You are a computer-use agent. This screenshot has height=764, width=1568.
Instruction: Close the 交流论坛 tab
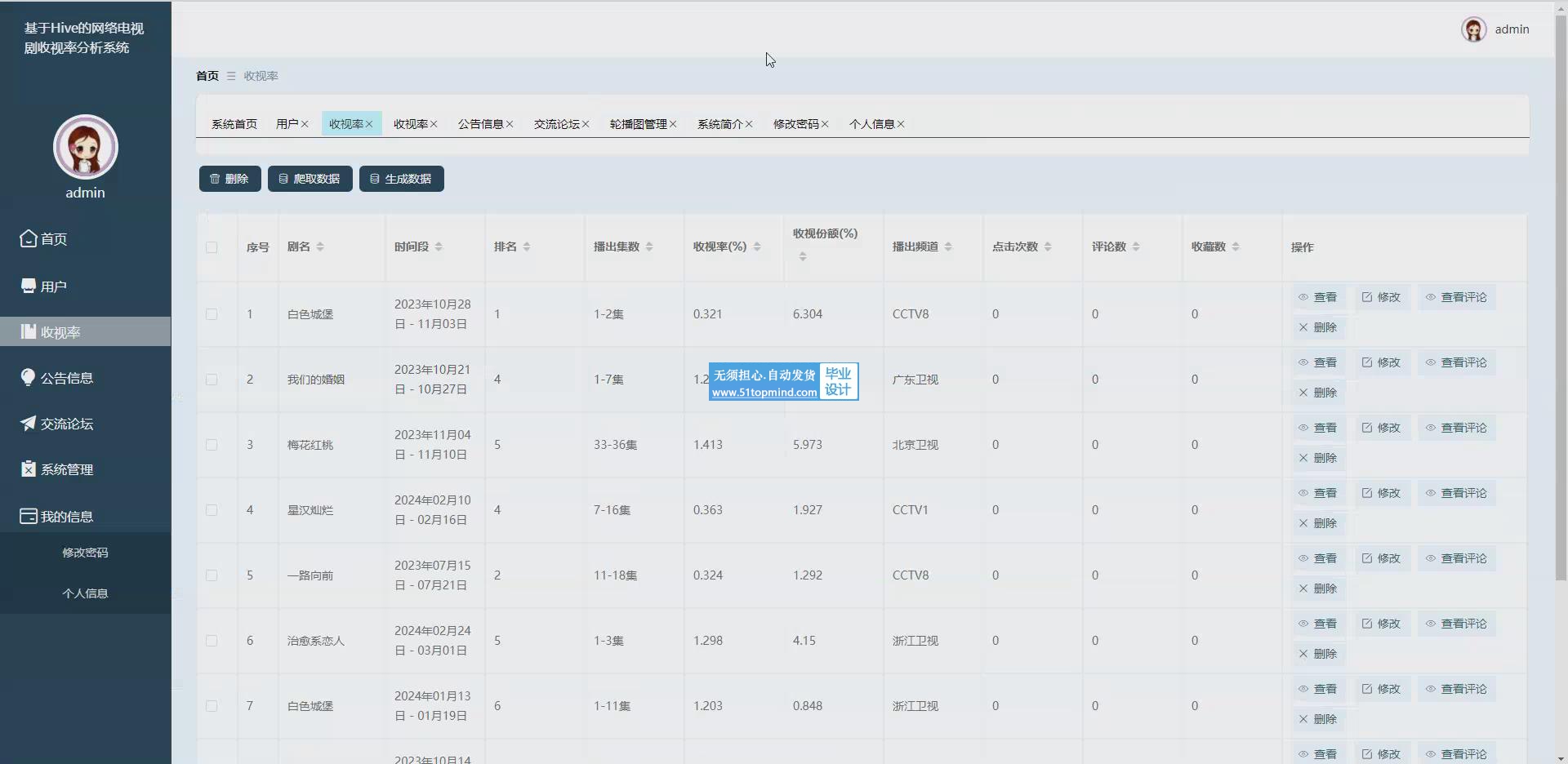point(586,124)
